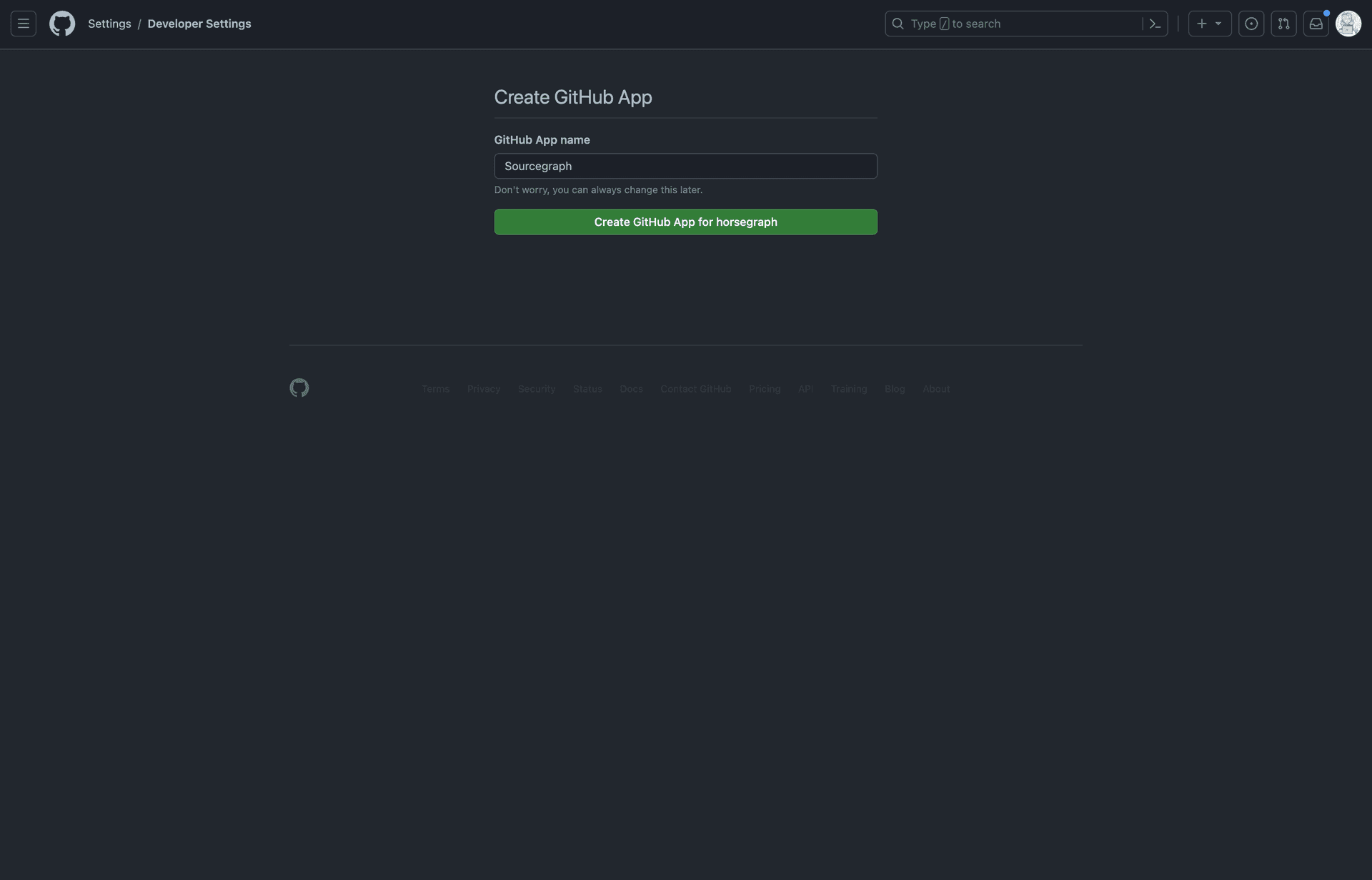Open API footer link

coord(805,389)
